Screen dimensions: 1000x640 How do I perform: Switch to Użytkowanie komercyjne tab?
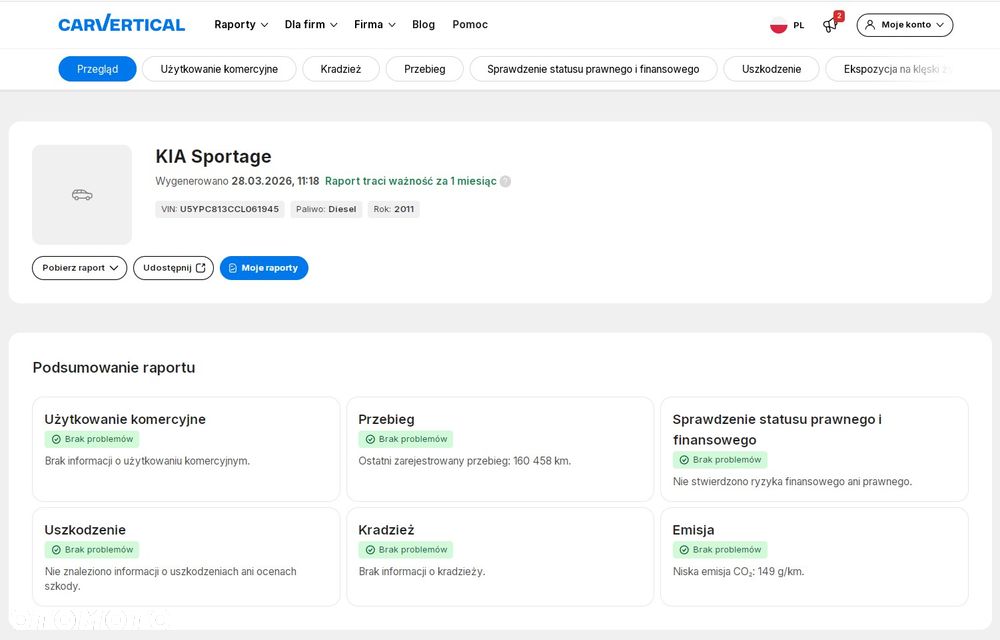(x=219, y=69)
